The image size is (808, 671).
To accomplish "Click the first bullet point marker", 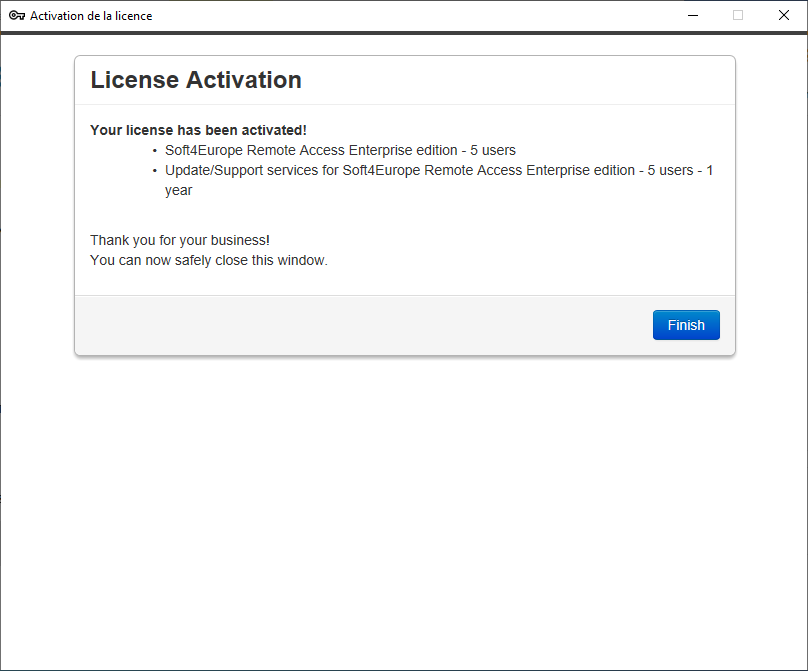I will (155, 151).
